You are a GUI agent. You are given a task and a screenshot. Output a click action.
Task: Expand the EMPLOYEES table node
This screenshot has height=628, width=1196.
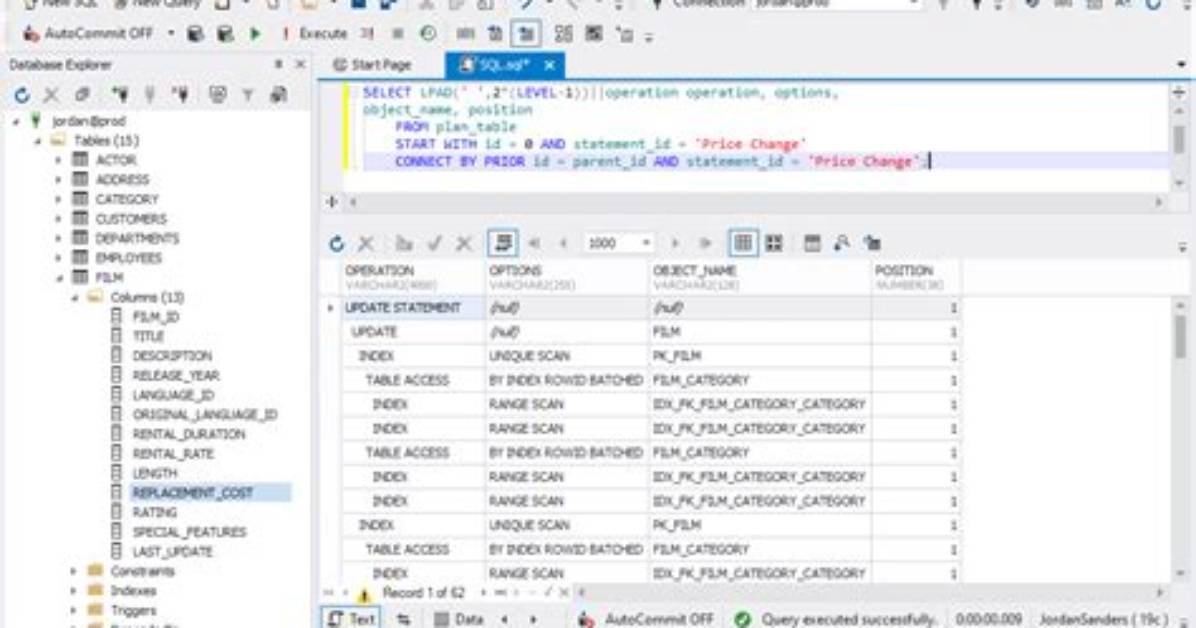pos(59,258)
